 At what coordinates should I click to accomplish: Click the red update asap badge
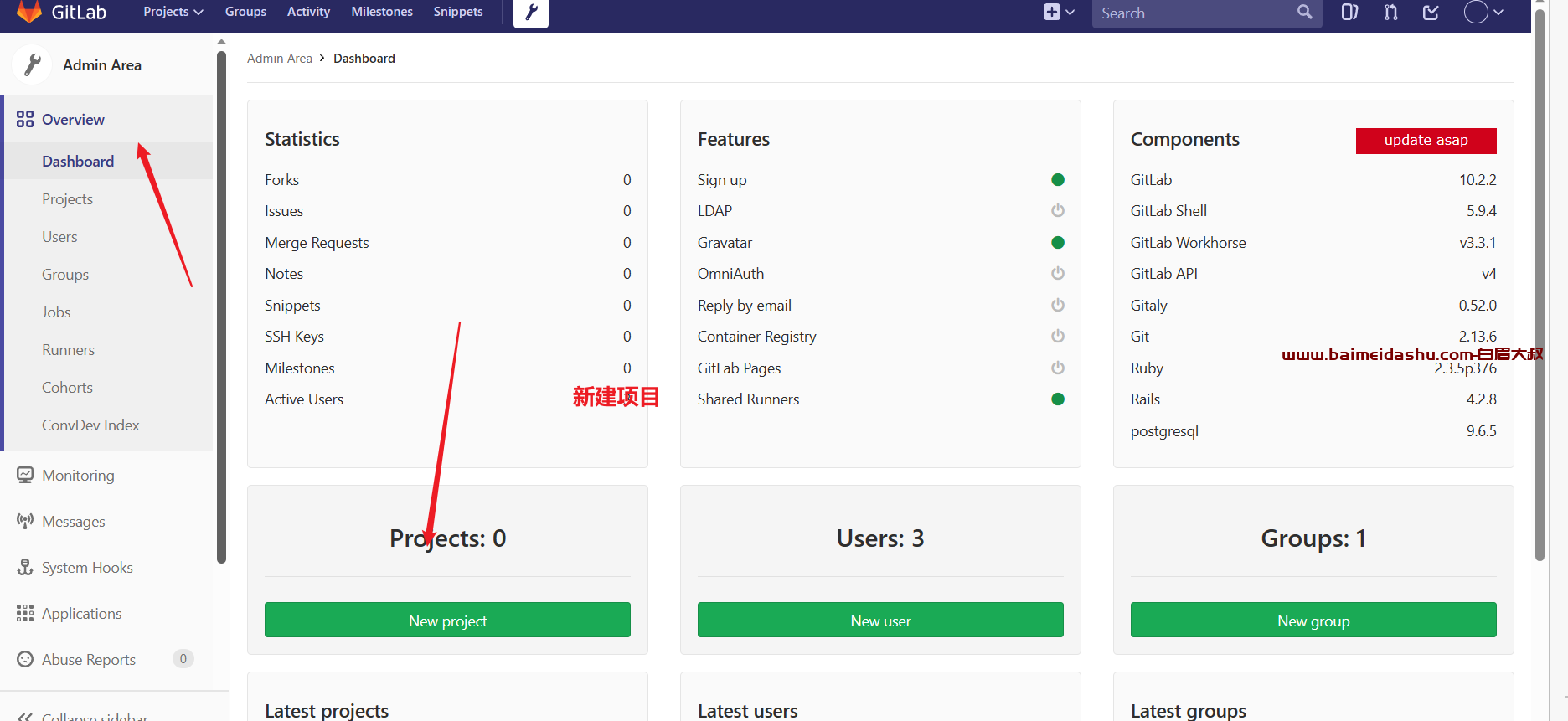[x=1426, y=140]
